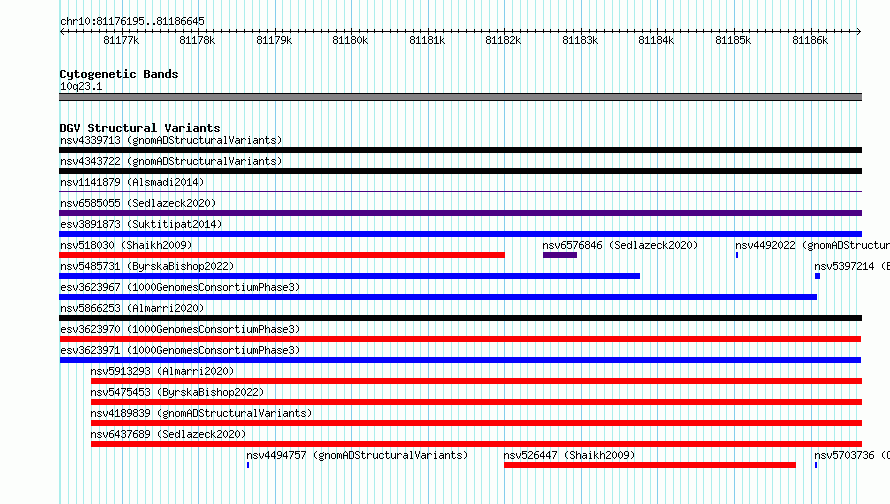Click the chr10:81176195..81186645 coordinate label

click(132, 22)
